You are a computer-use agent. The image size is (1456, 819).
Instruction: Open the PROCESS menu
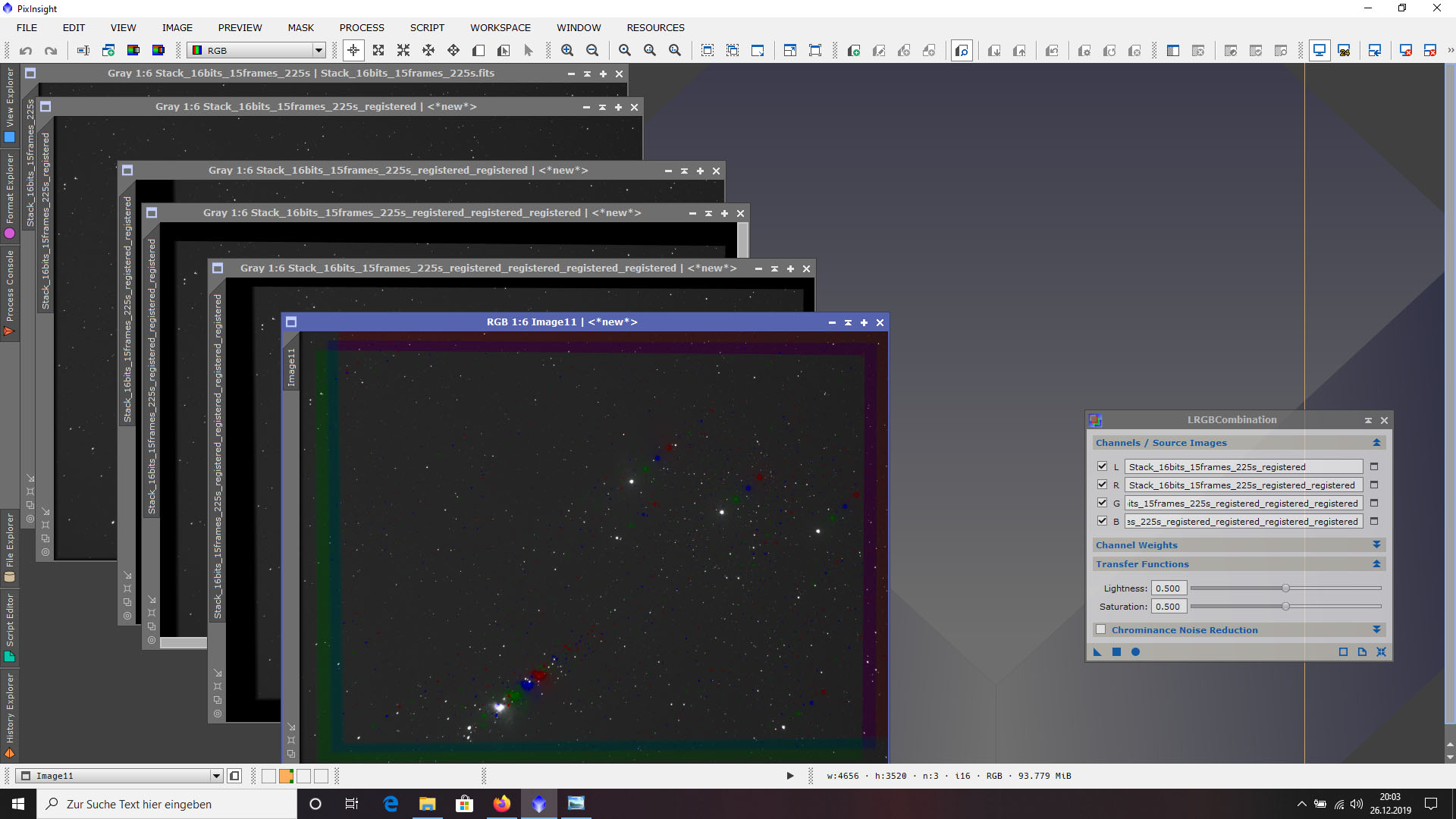click(362, 27)
